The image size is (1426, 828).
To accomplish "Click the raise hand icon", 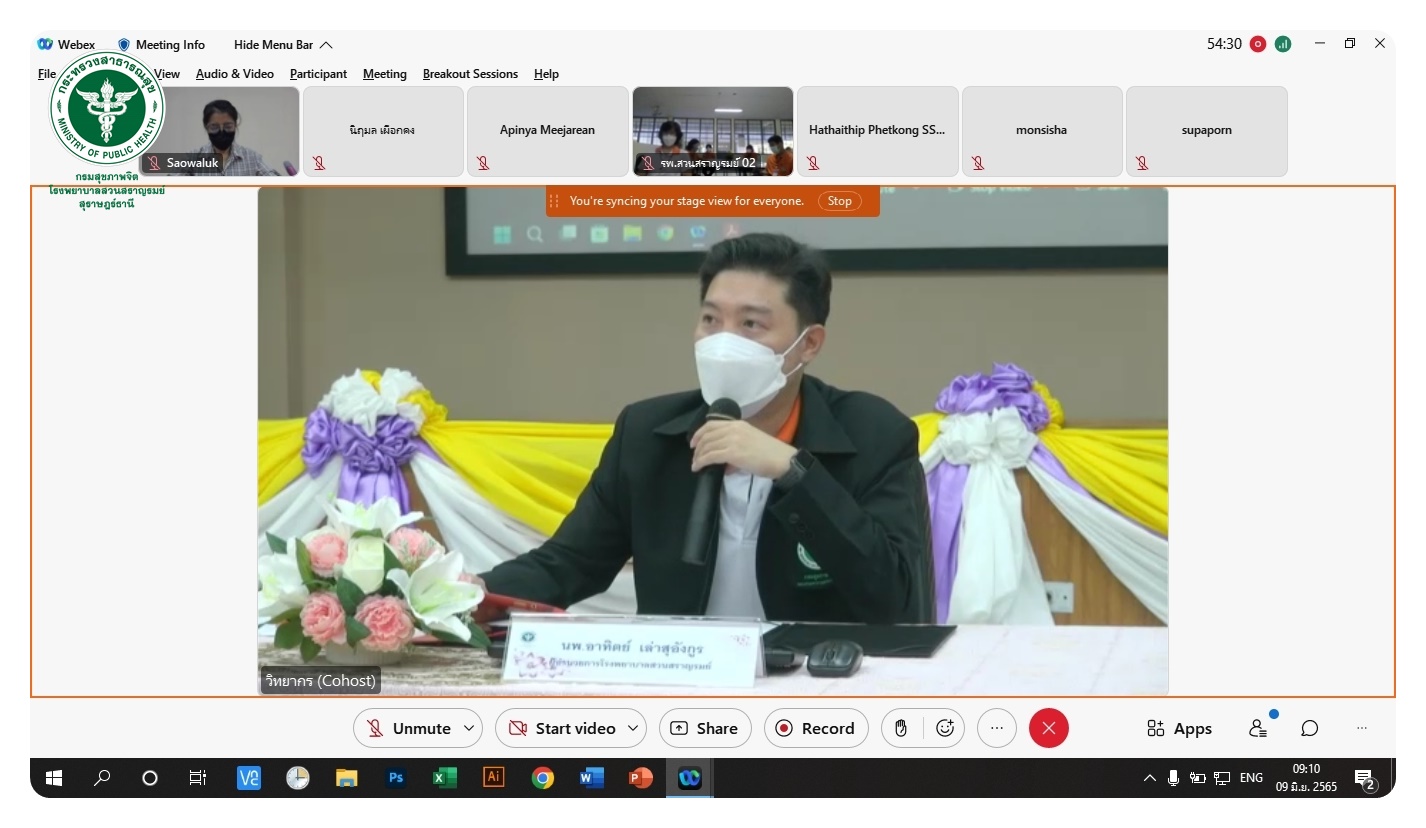I will tap(900, 728).
